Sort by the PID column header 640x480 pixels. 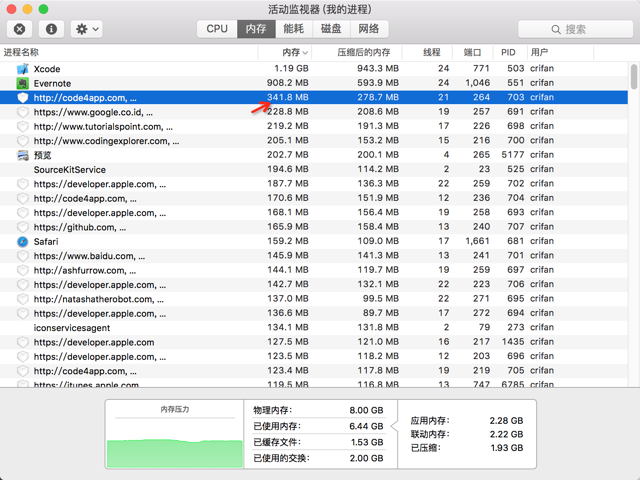[x=508, y=52]
